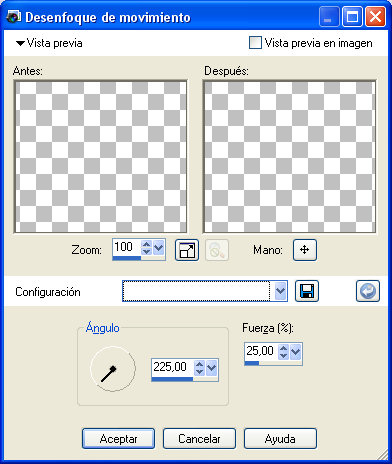Click the Aceptar button
This screenshot has width=392, height=464.
(x=118, y=439)
